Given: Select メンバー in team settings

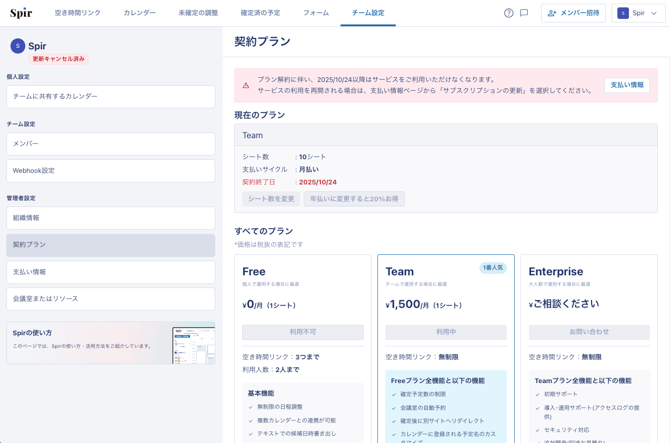Looking at the screenshot, I should pos(110,144).
